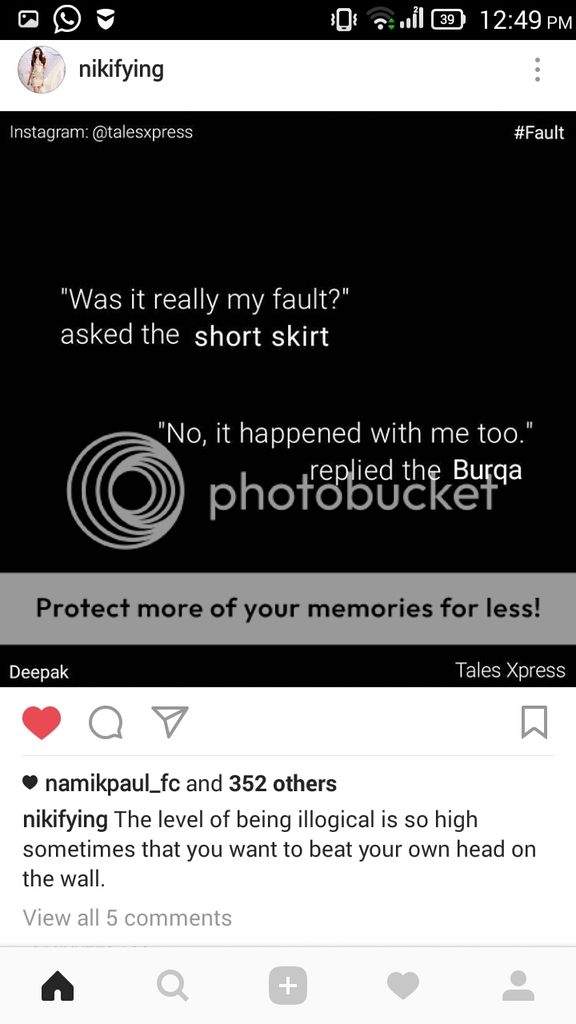
Task: Open comments with the speech bubble icon
Action: (106, 723)
